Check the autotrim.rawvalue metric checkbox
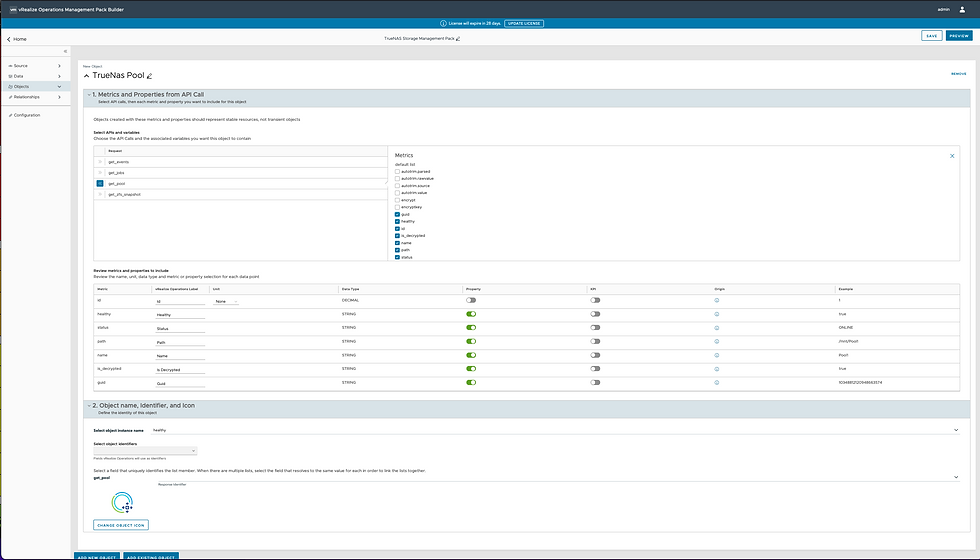This screenshot has height=560, width=980. [x=397, y=179]
